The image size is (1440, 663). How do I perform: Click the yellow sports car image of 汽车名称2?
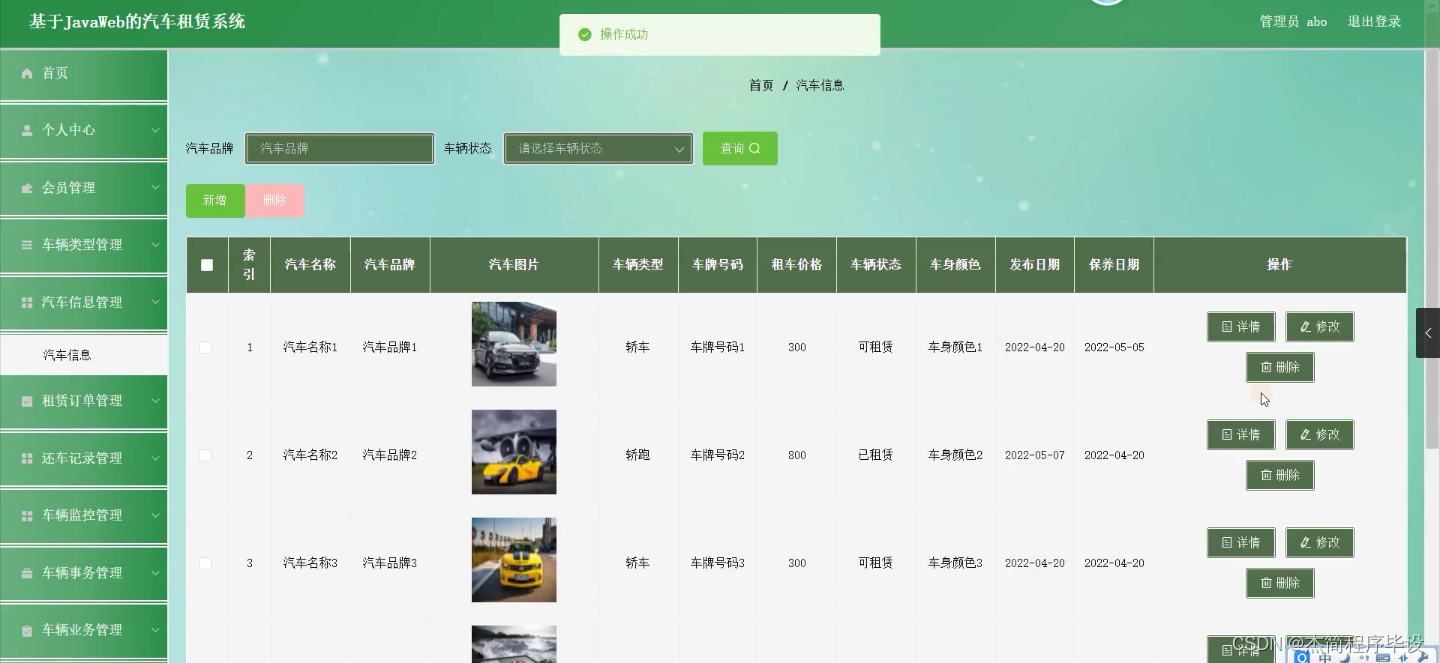pos(514,452)
